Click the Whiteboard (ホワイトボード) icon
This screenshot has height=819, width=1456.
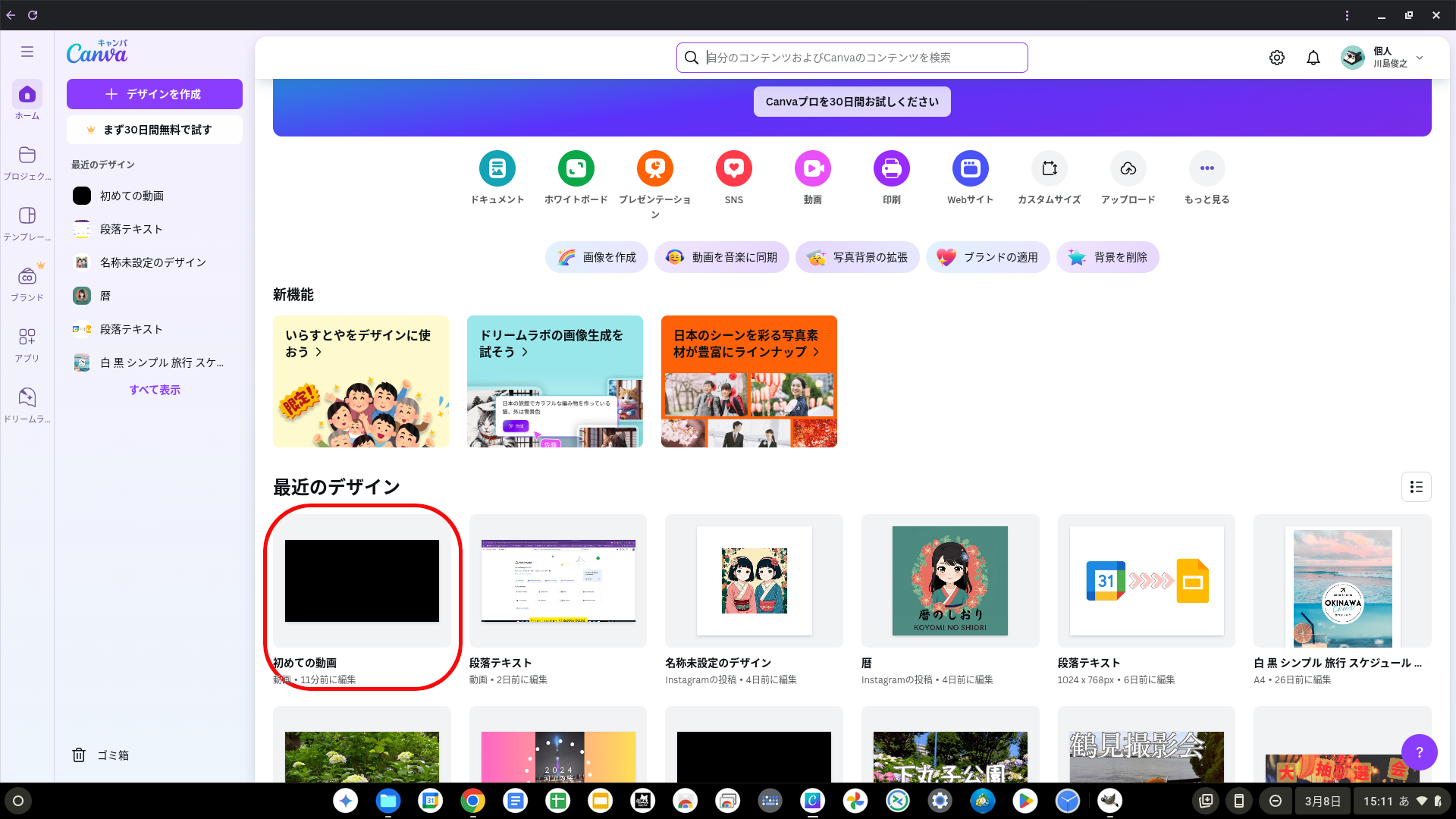coord(576,168)
